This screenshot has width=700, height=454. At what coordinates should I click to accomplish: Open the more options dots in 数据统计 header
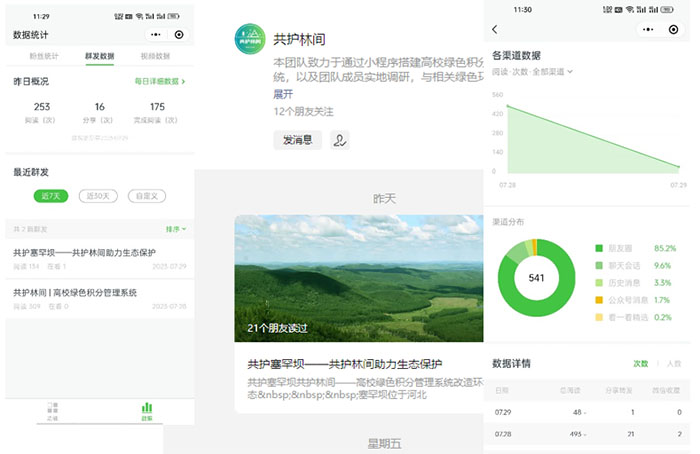(155, 35)
